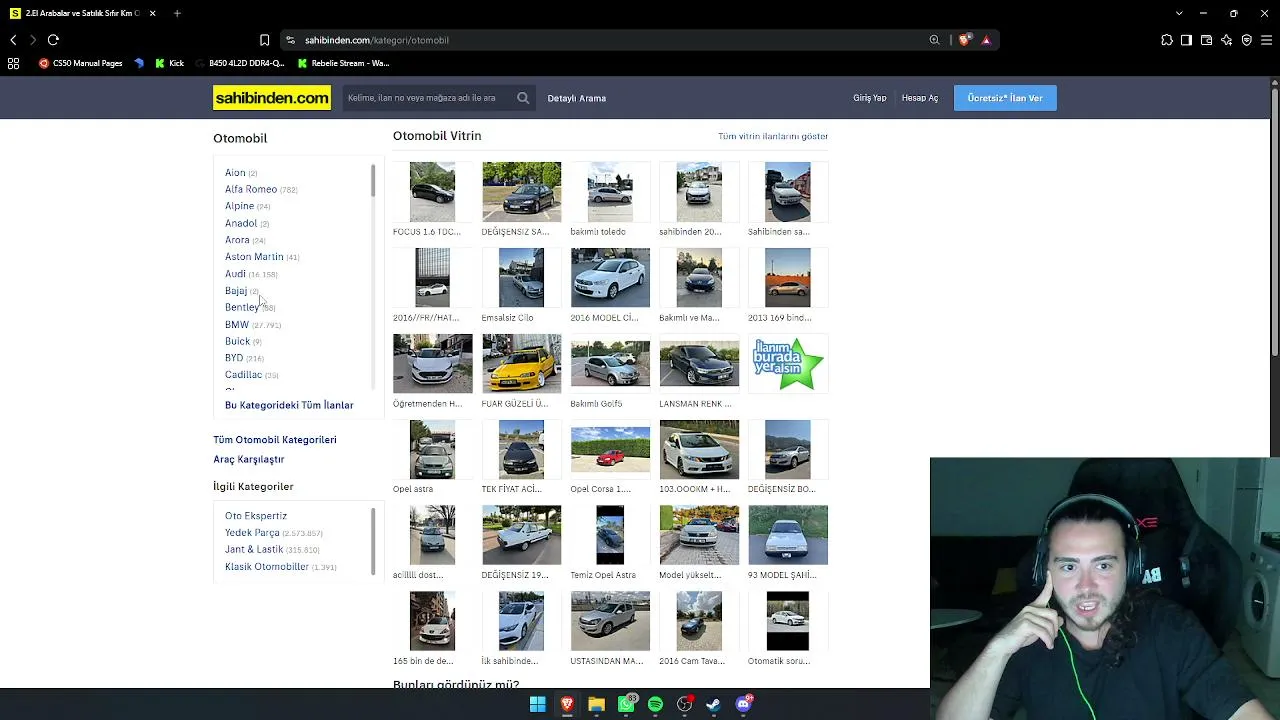Click the green star 'İlanım burada yer alsın'
The image size is (1280, 720).
click(x=788, y=363)
